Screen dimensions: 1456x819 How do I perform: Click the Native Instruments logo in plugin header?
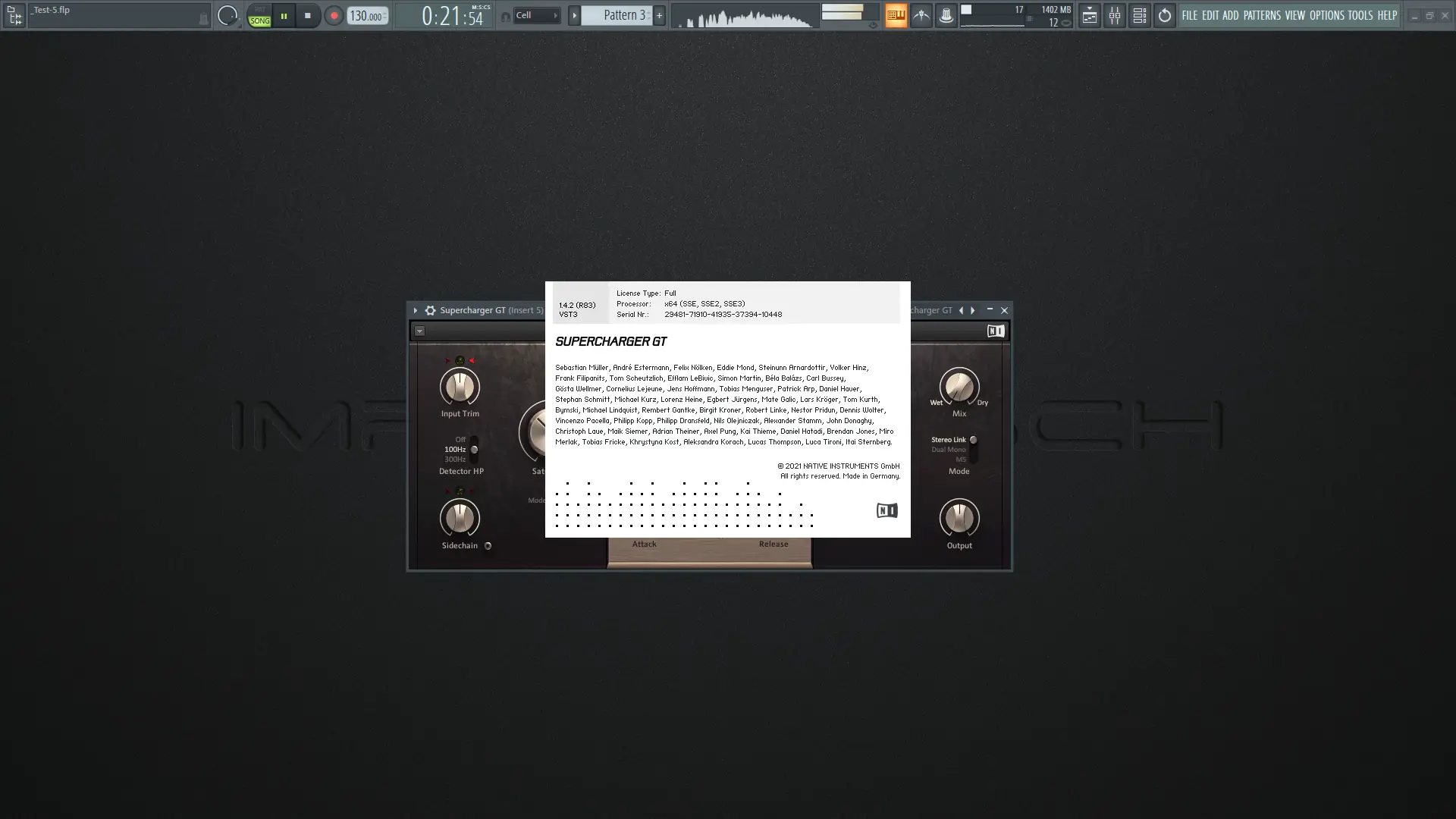pyautogui.click(x=995, y=331)
